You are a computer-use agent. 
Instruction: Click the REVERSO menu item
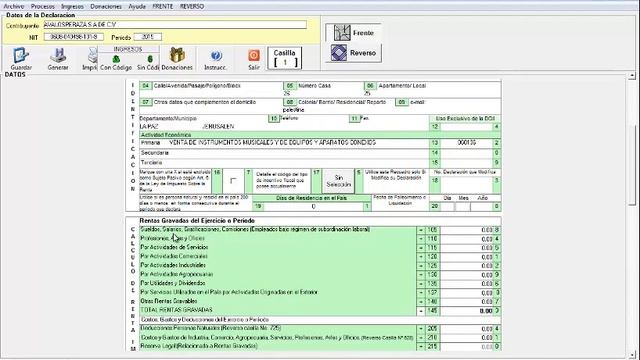click(x=192, y=7)
